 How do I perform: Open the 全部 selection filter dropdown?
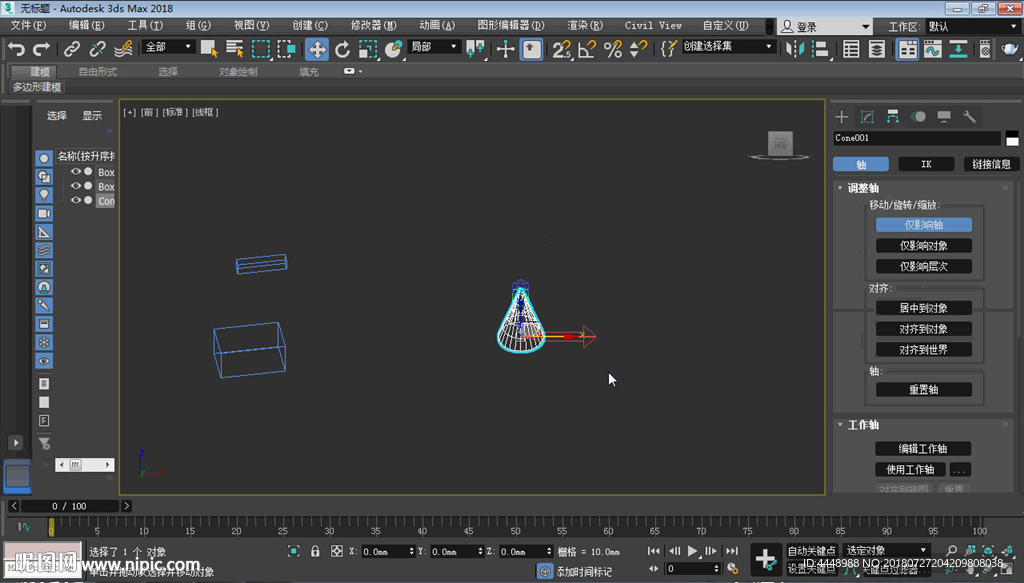click(x=168, y=47)
